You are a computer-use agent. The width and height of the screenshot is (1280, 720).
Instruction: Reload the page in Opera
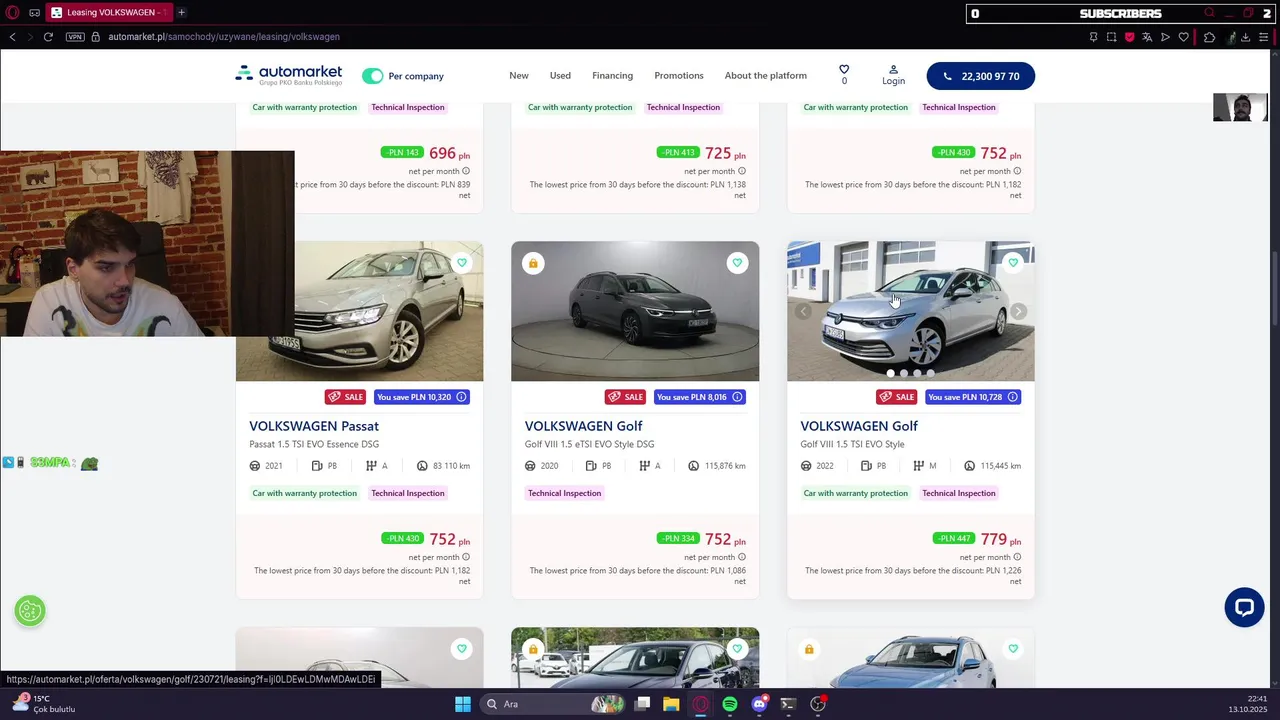48,37
